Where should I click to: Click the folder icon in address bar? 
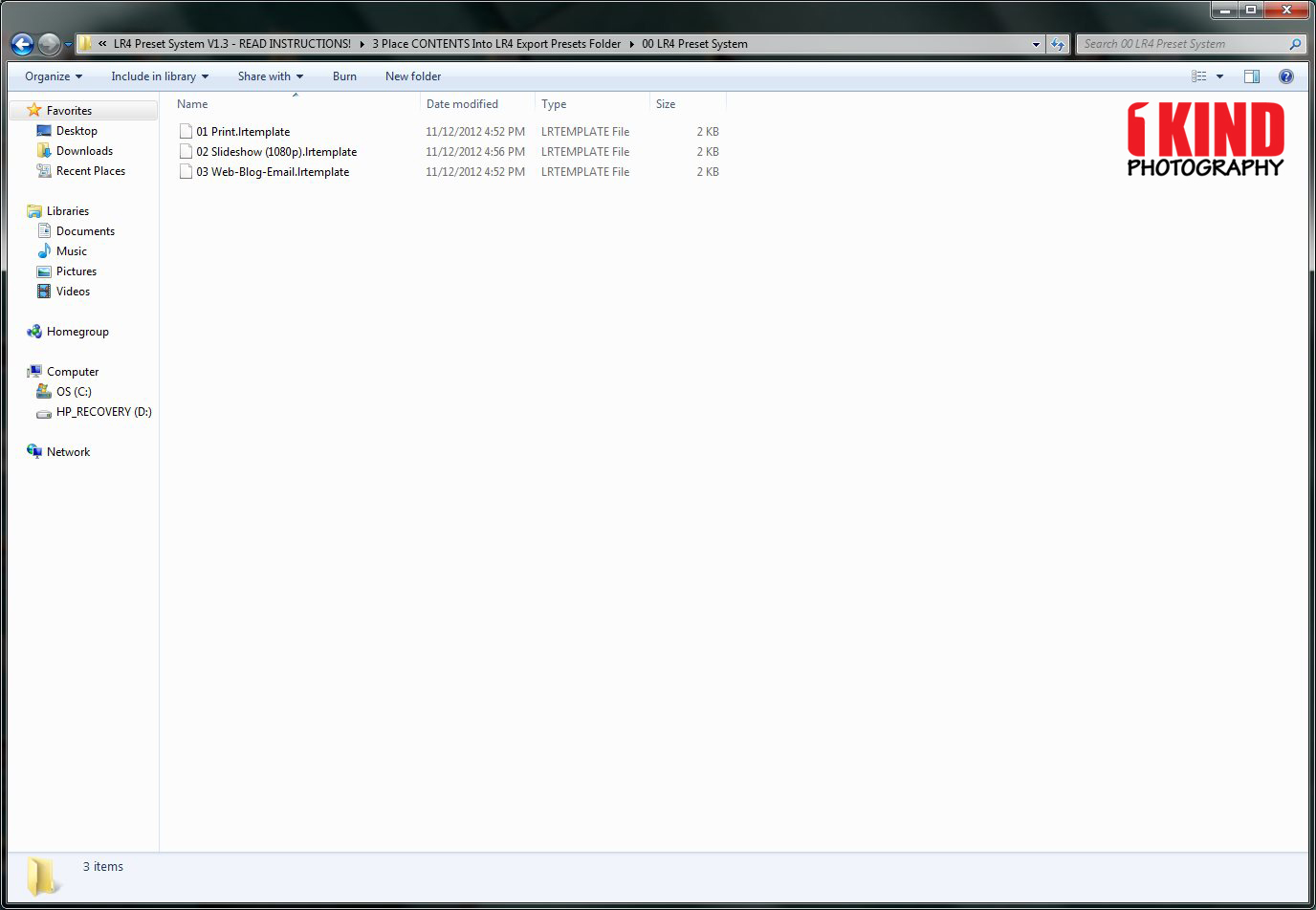85,44
